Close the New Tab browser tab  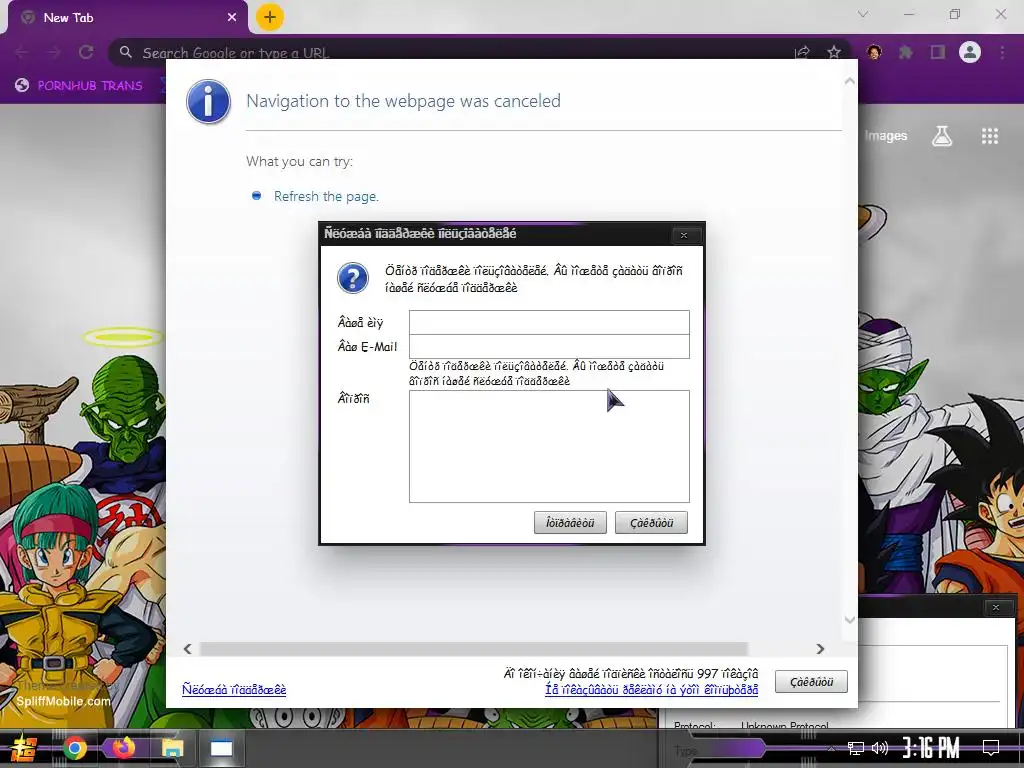coord(232,18)
